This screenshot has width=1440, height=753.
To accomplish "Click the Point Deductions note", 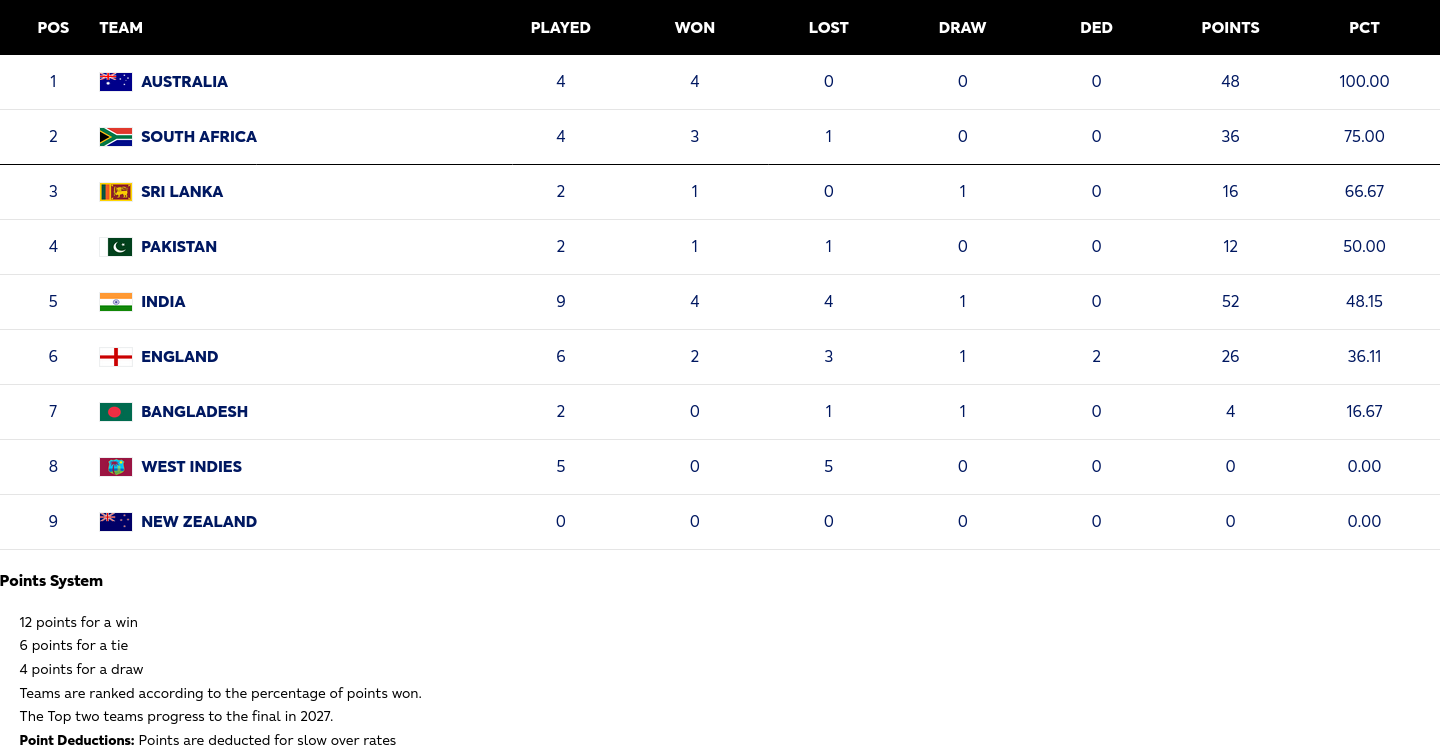I will pyautogui.click(x=208, y=741).
